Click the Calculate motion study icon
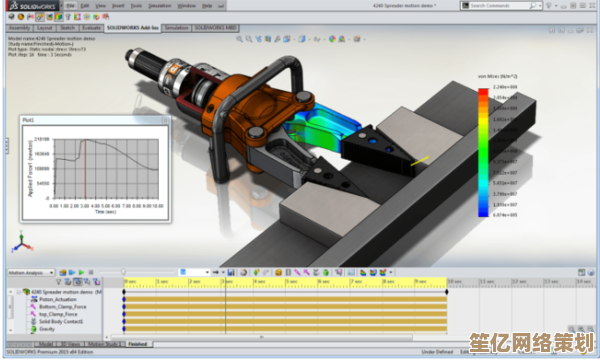 coord(63,273)
